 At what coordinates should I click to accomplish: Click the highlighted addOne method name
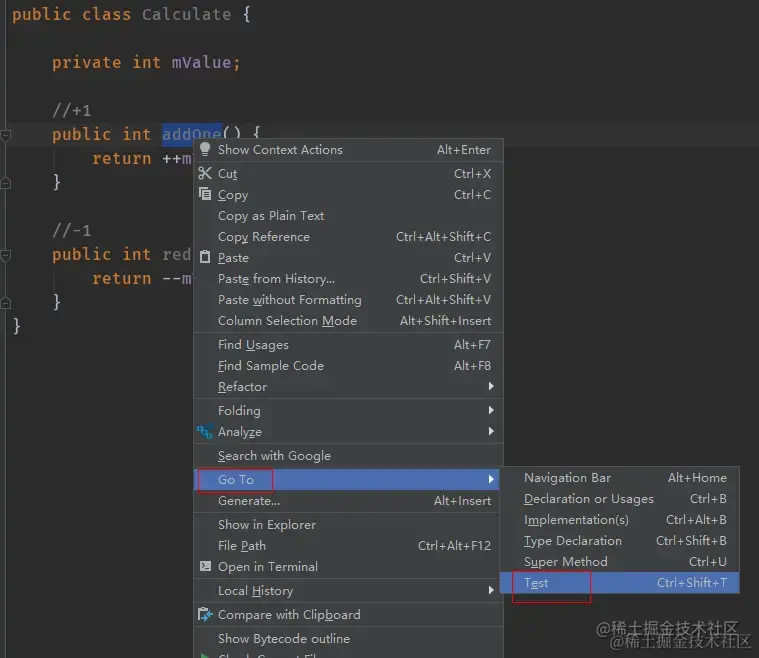coord(192,134)
